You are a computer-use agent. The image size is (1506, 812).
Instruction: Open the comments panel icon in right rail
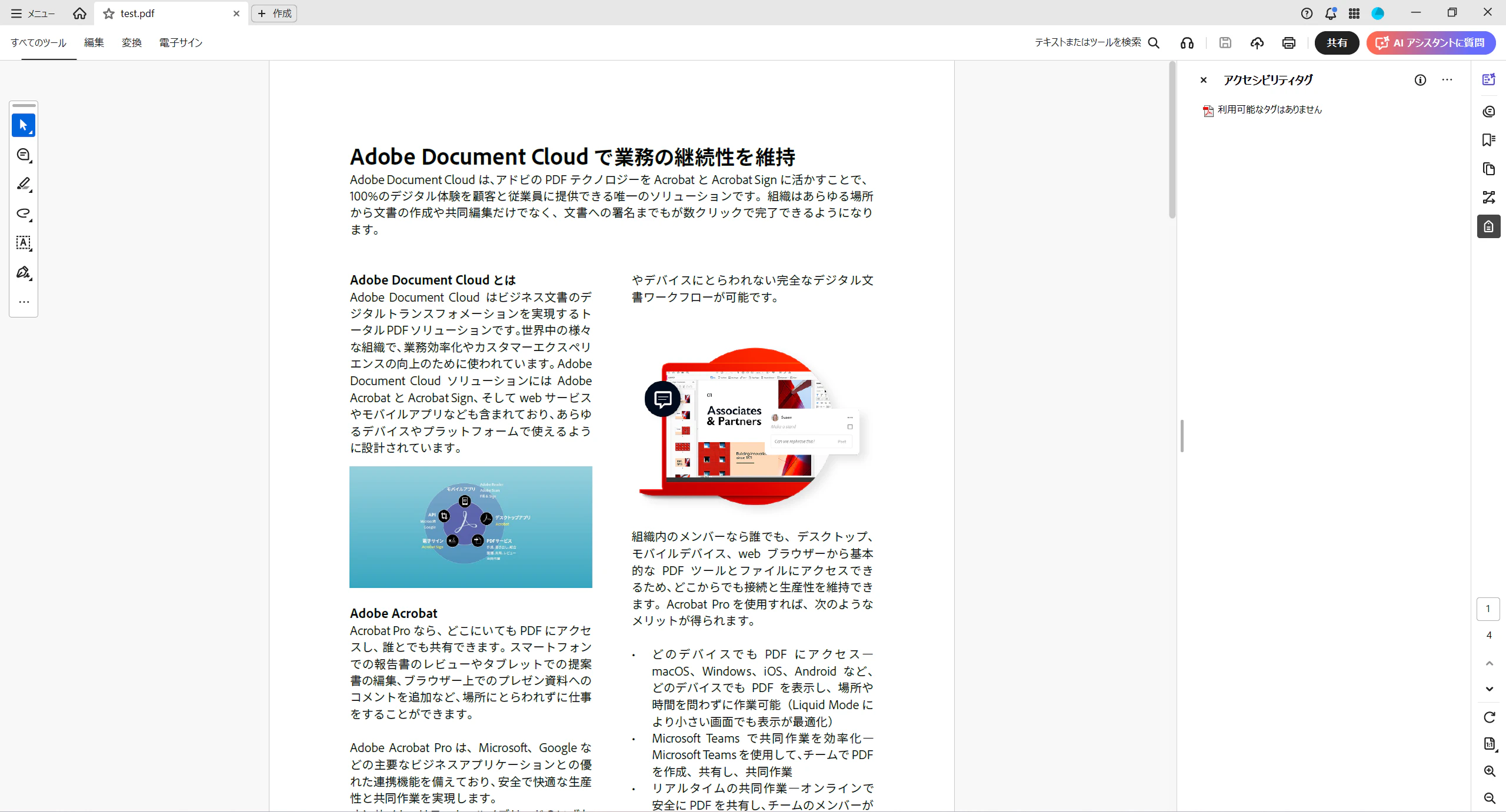(1489, 111)
